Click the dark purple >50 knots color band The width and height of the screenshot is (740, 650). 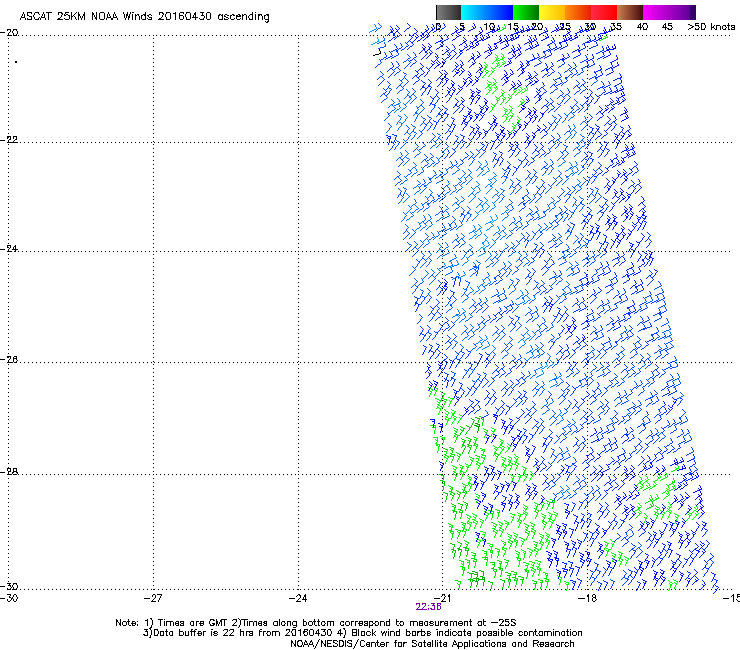click(x=693, y=12)
